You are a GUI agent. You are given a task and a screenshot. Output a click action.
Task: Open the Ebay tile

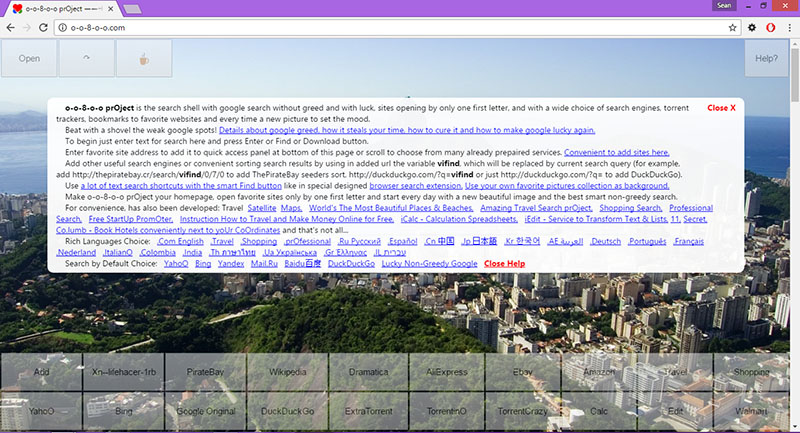click(522, 372)
